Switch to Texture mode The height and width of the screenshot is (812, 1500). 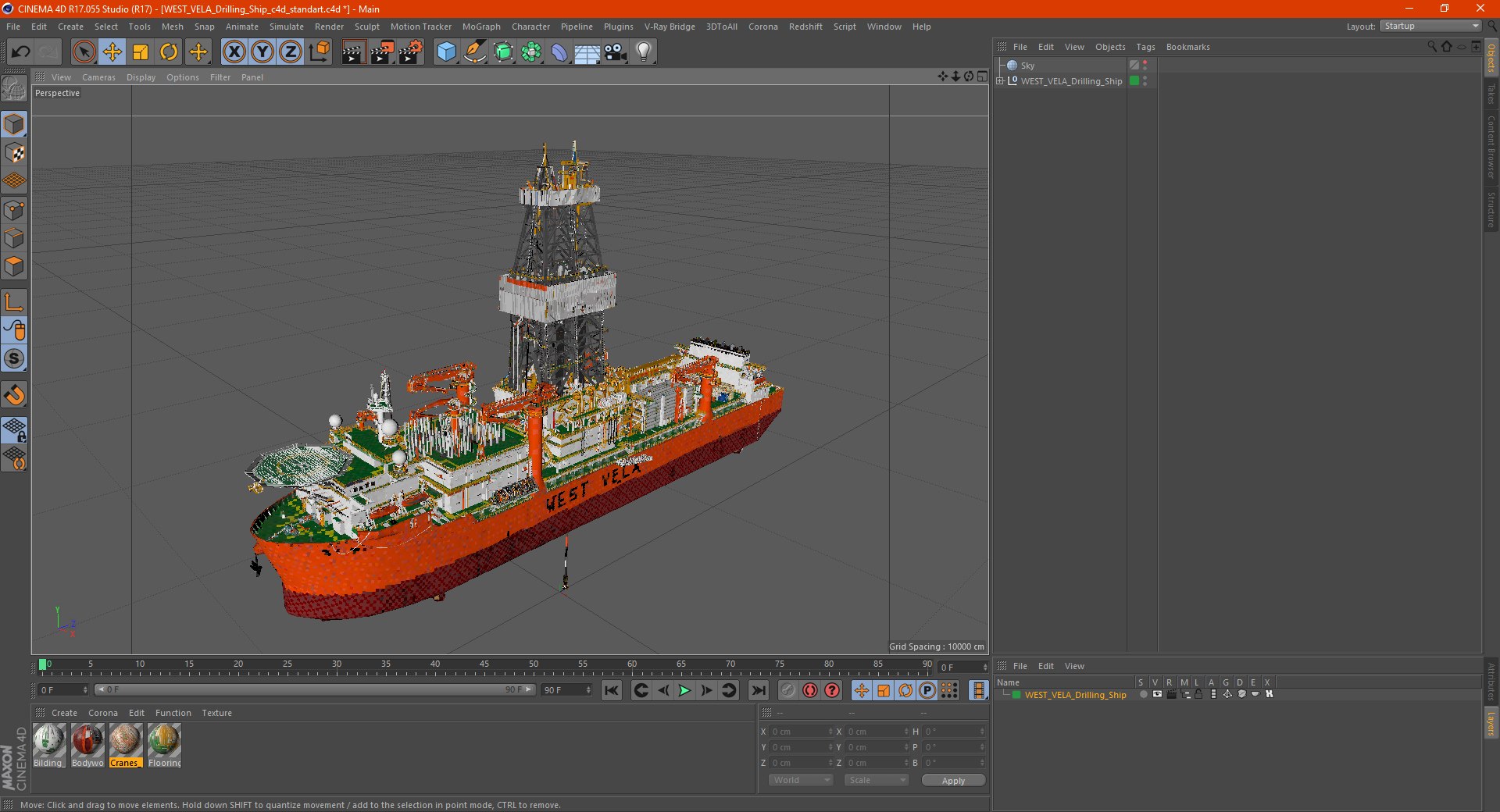14,153
